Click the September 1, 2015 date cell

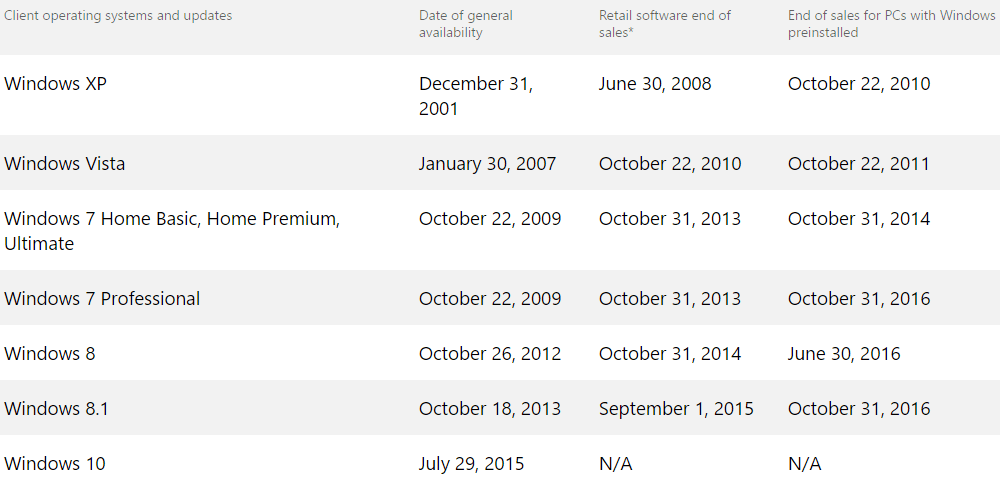pos(676,409)
